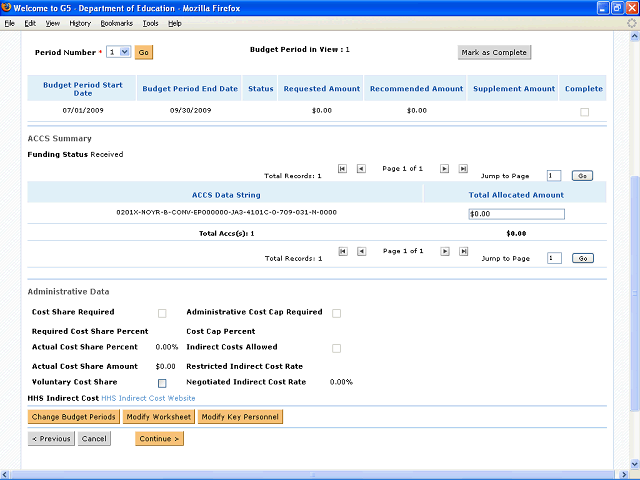Click the Mark as Complete button
The image size is (640, 480).
[493, 52]
